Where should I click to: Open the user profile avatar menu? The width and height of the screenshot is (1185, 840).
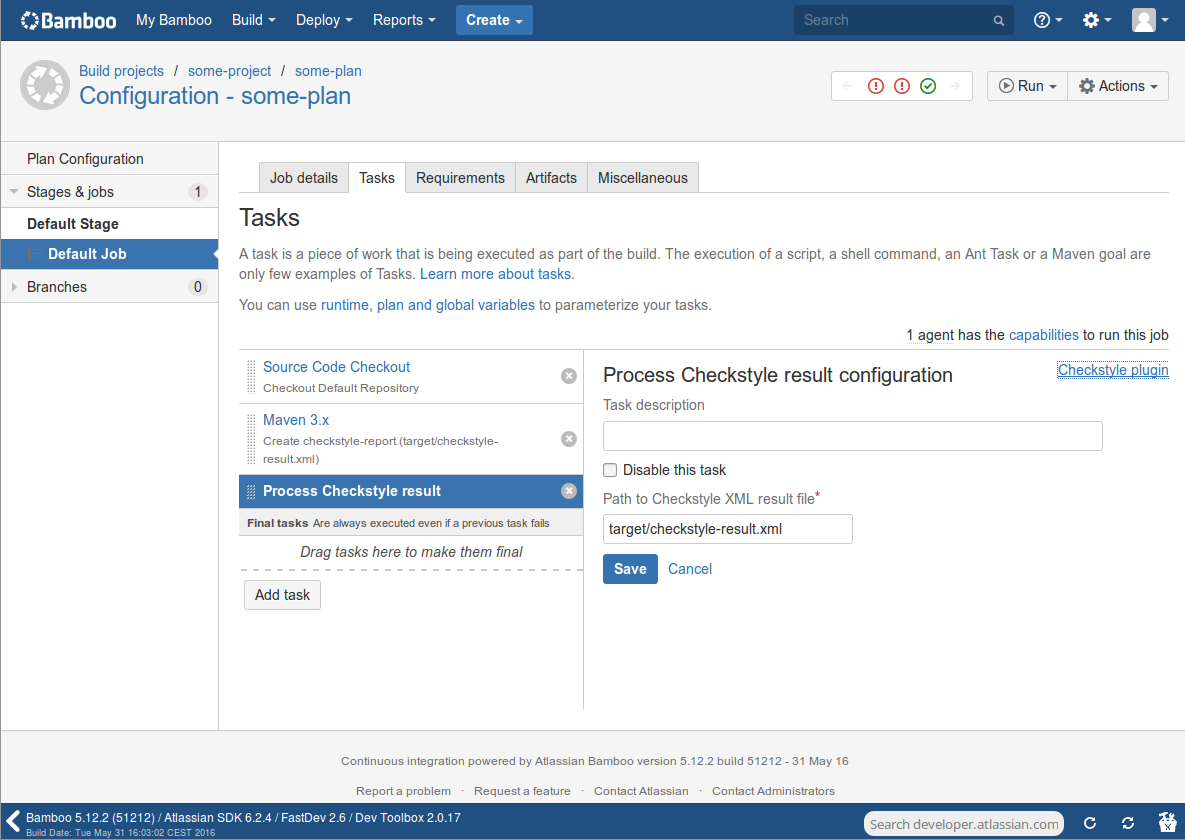pos(1149,20)
